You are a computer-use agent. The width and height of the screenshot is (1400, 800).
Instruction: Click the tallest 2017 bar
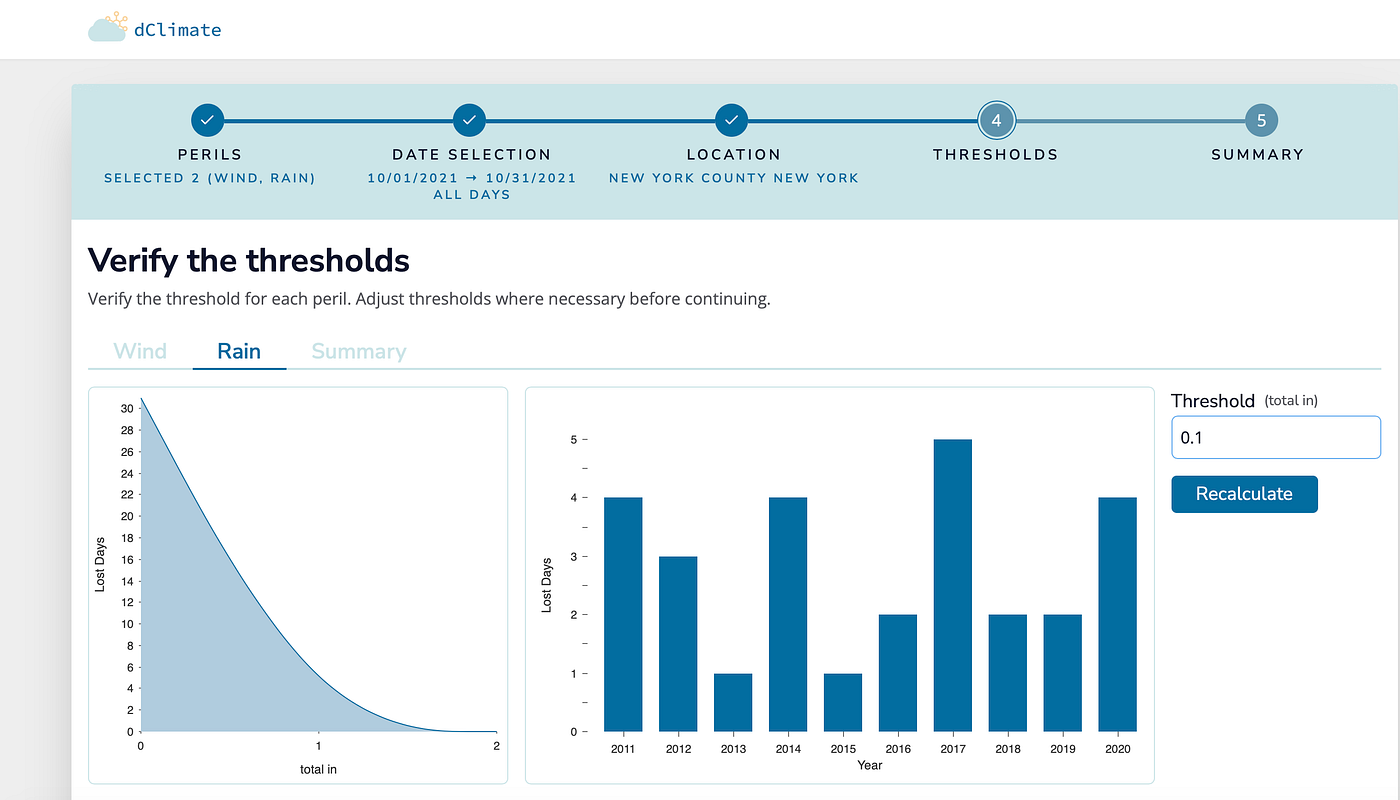(x=953, y=585)
